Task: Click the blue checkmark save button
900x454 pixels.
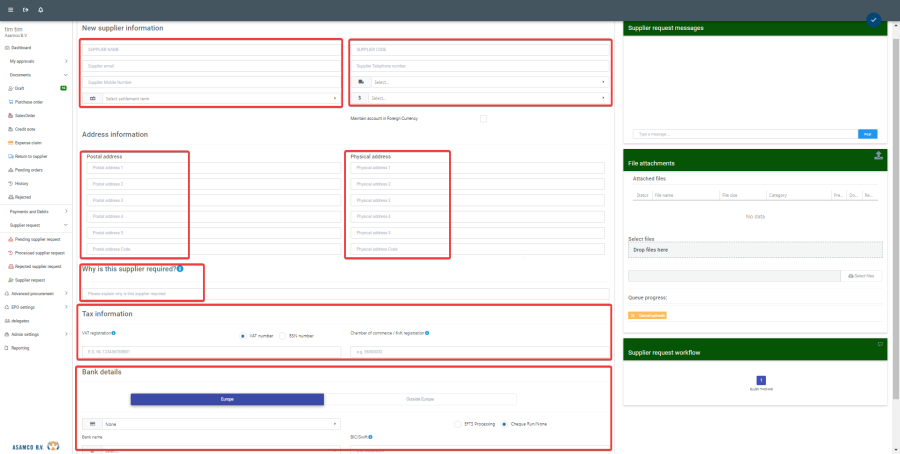Action: coord(873,19)
